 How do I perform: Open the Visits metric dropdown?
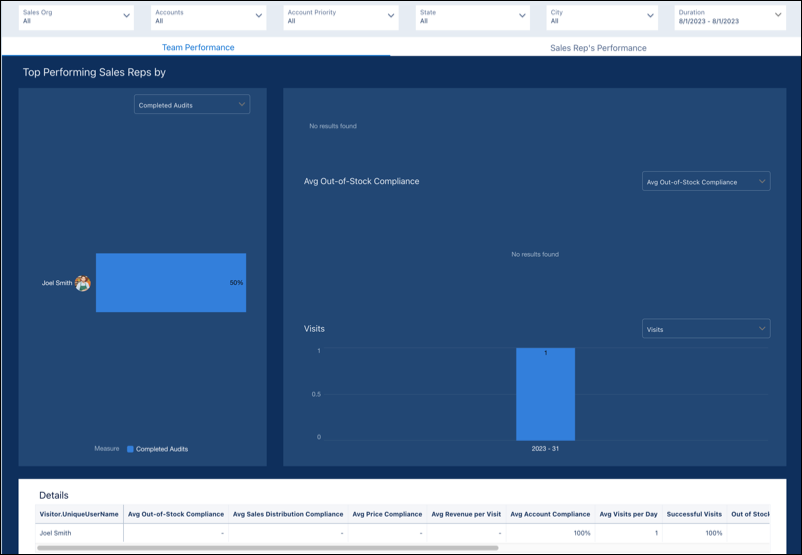pyautogui.click(x=705, y=328)
